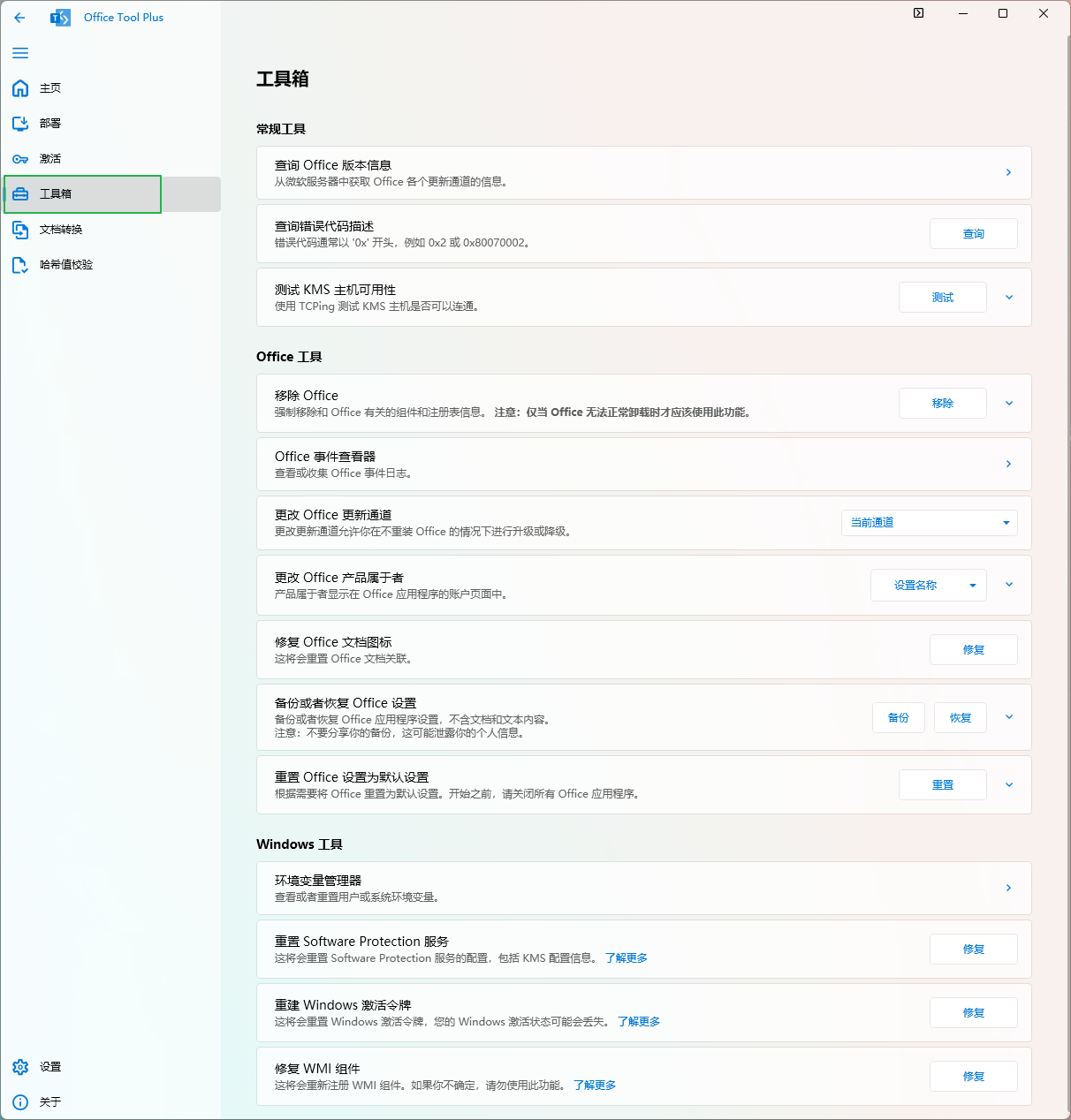The height and width of the screenshot is (1120, 1071).
Task: Select the 激活 key icon in the sidebar
Action: 19,159
